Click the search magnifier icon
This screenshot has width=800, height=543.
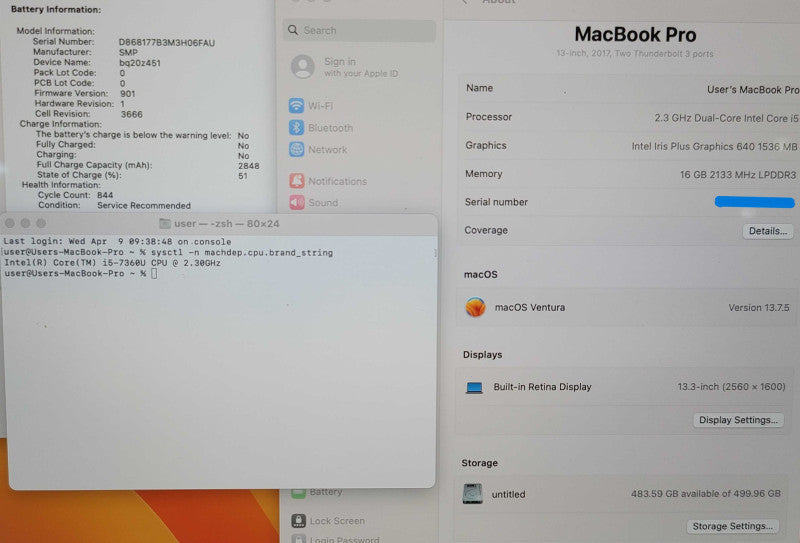click(x=293, y=30)
